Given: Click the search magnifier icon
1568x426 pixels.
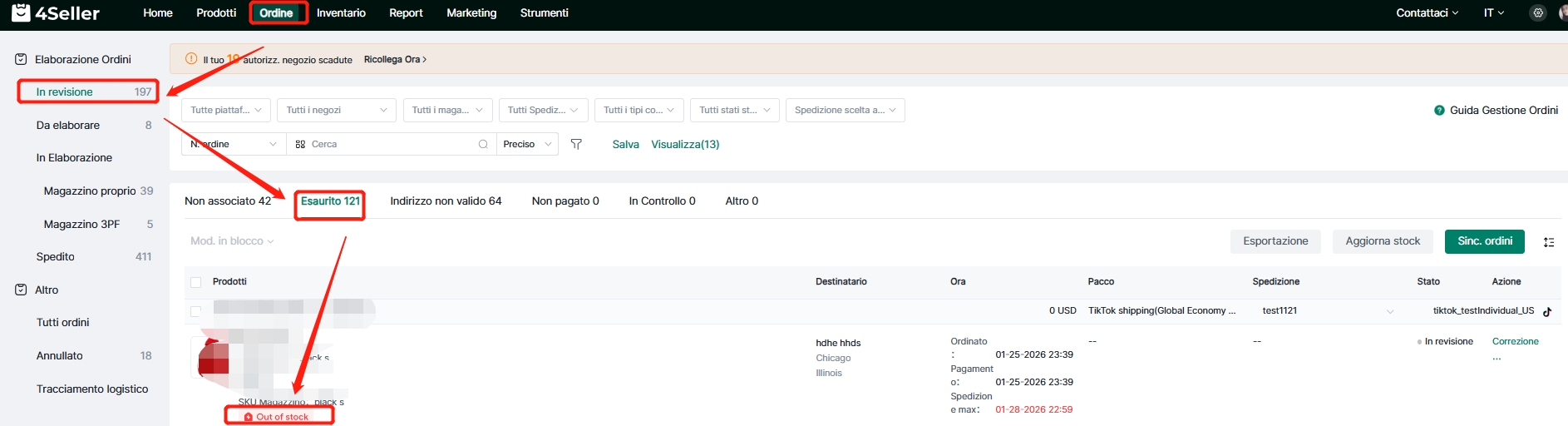Looking at the screenshot, I should pos(483,144).
